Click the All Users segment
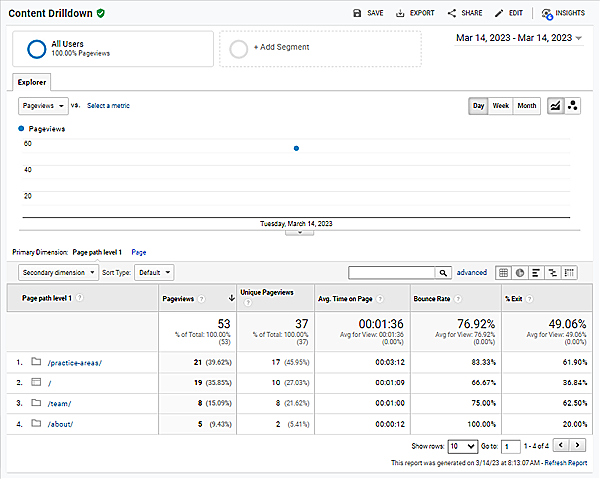This screenshot has width=600, height=479. [x=113, y=49]
